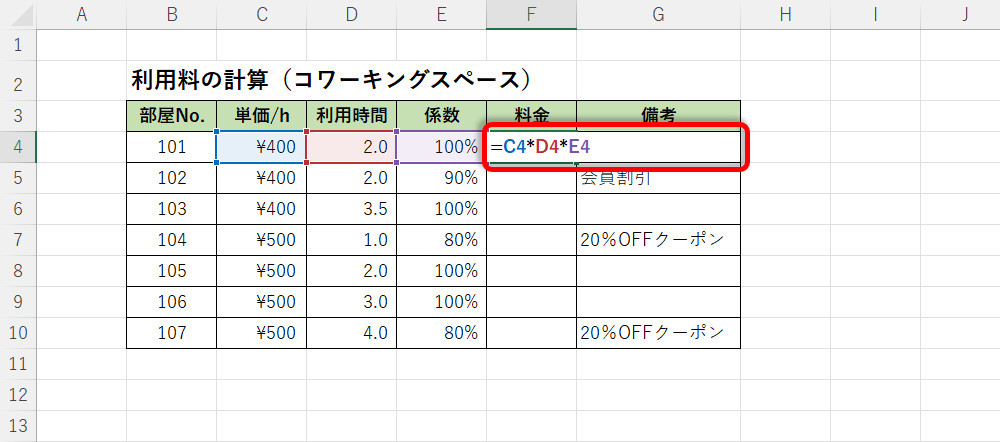The width and height of the screenshot is (1000, 442).
Task: Select column C header
Action: [261, 15]
